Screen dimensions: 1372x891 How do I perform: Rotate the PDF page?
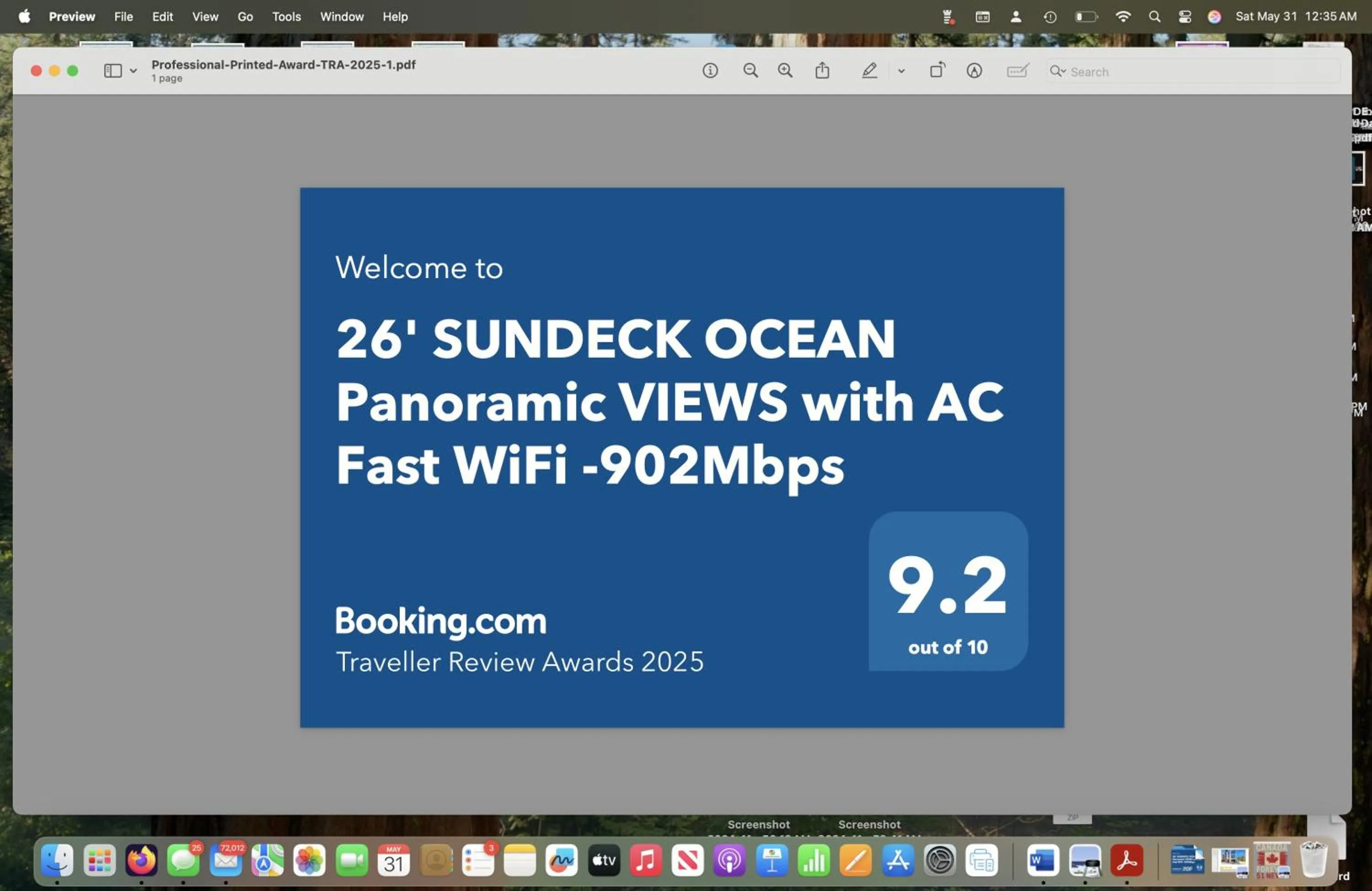tap(938, 70)
